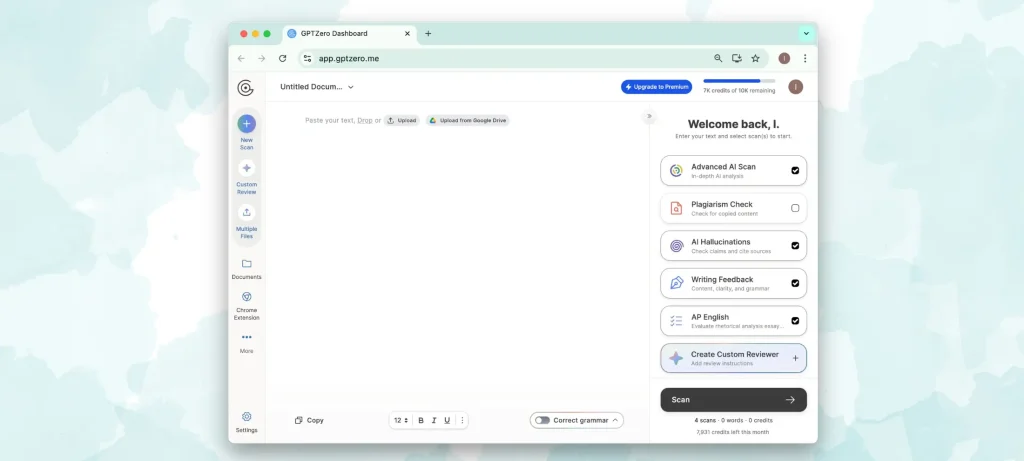Click the browser forward arrow
Viewport: 1024px width, 461px height.
[x=261, y=58]
